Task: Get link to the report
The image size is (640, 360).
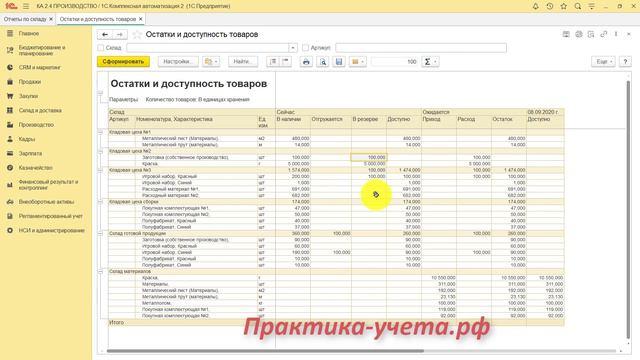Action: click(604, 34)
